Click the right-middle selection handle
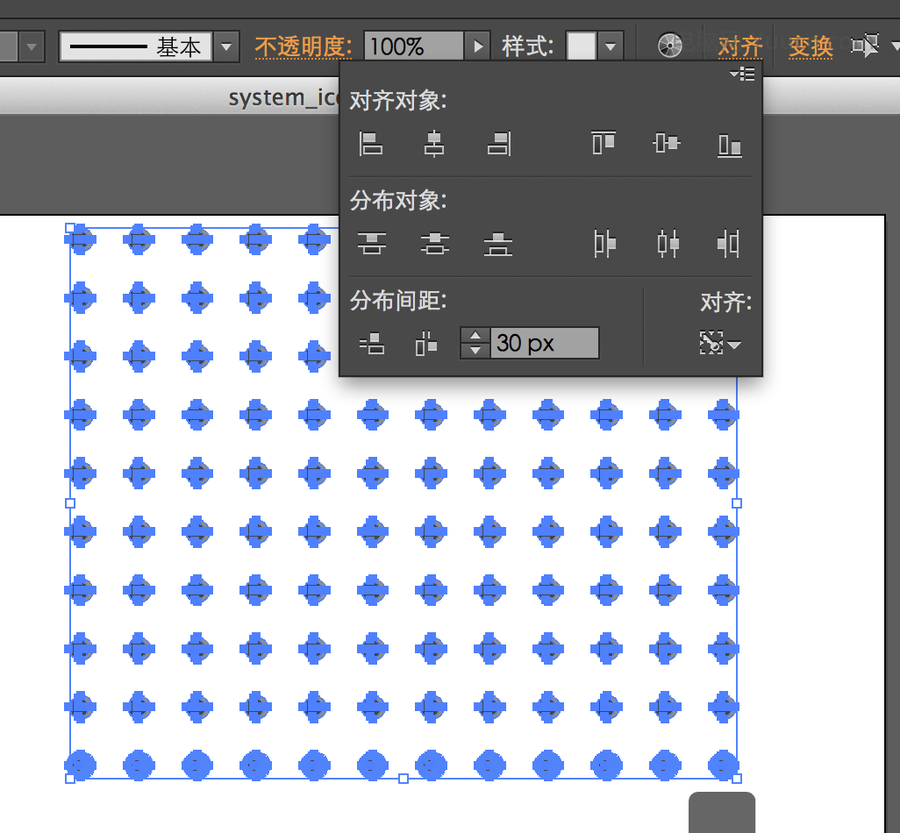The image size is (900, 833). coord(737,503)
